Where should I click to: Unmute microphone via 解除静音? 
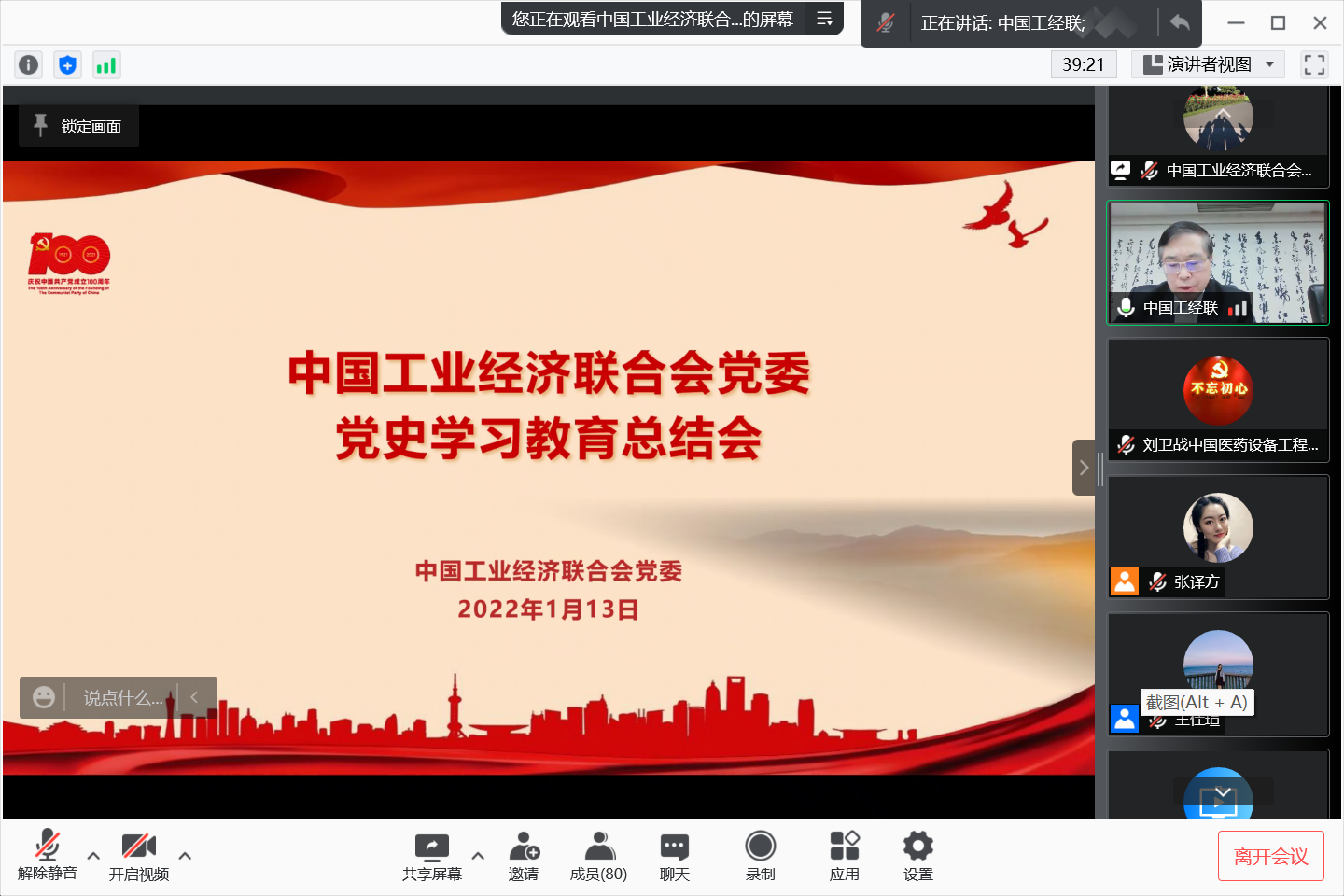tap(47, 855)
